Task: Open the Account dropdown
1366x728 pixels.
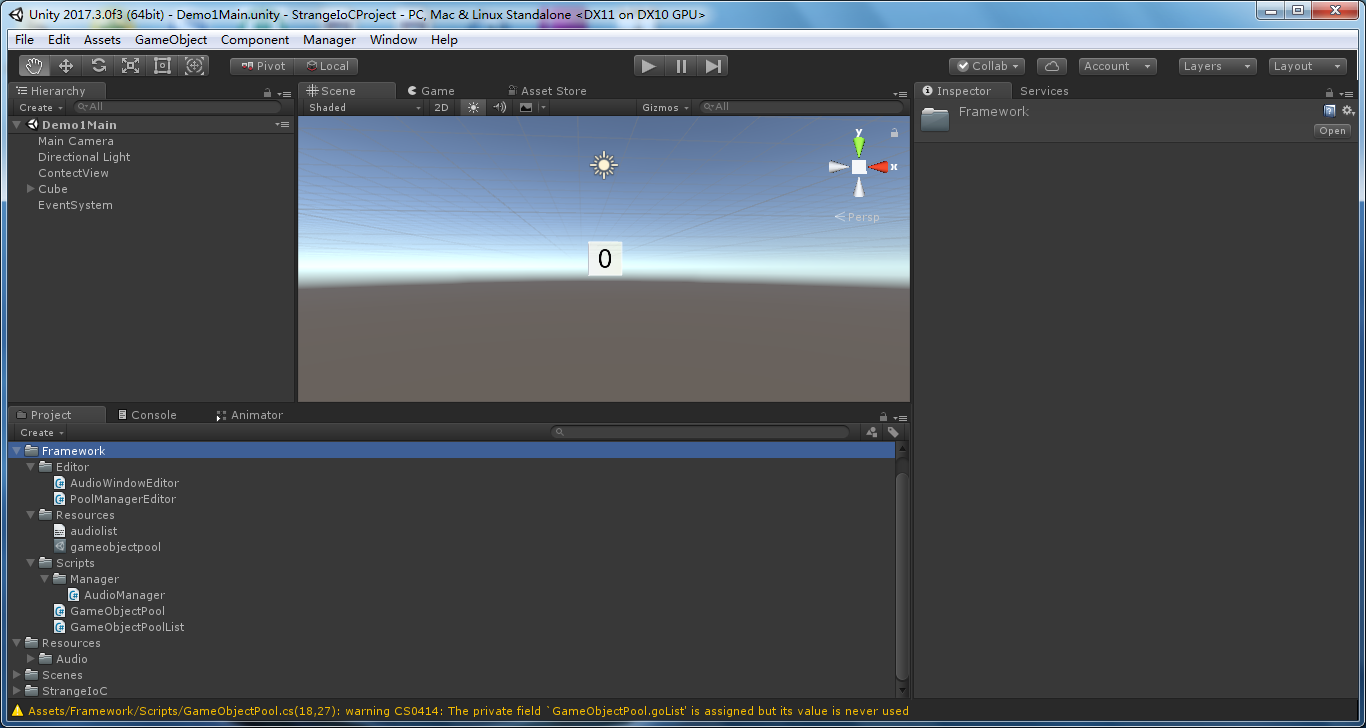Action: coord(1117,66)
